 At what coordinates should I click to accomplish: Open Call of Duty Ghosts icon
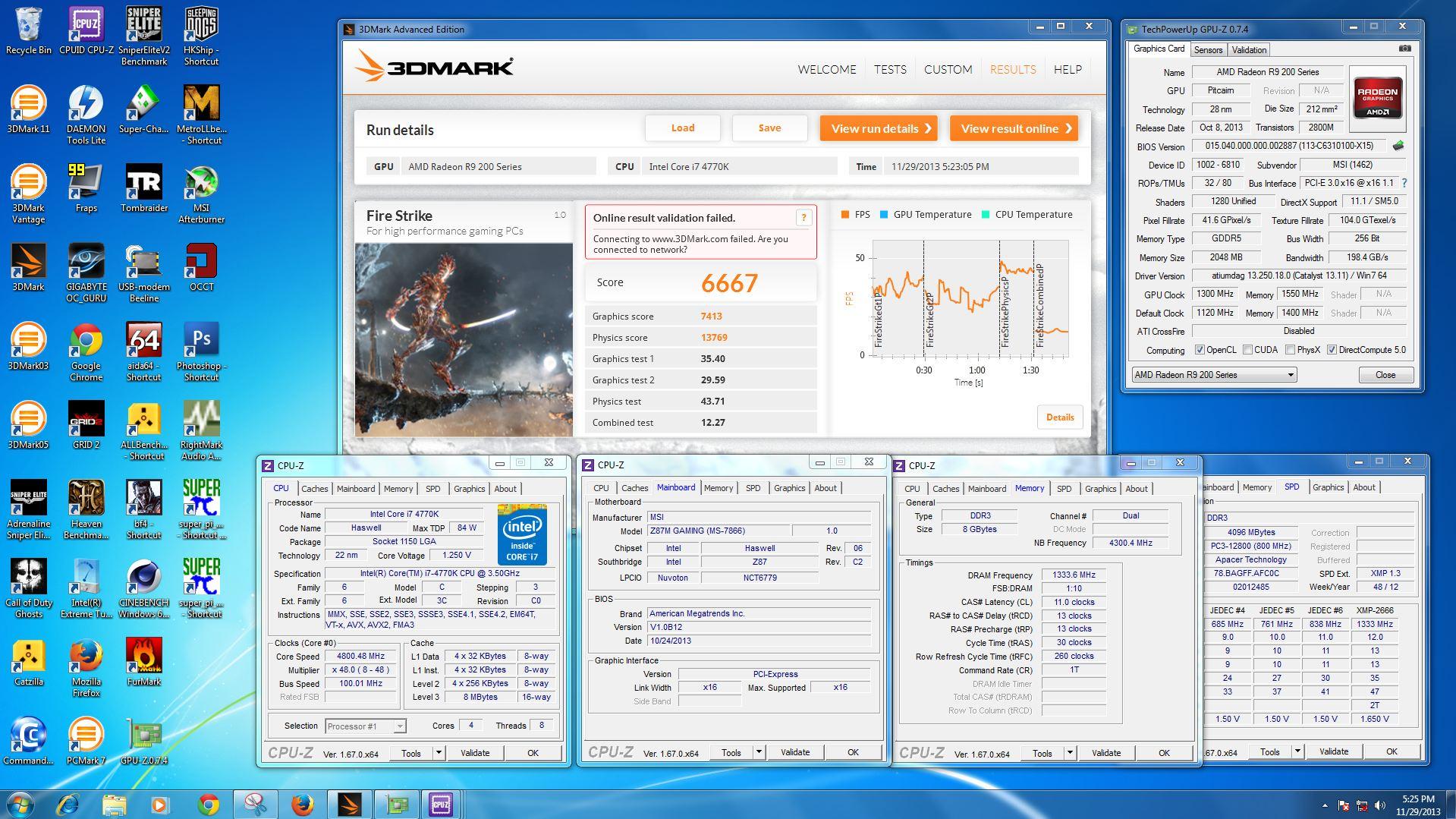[28, 588]
